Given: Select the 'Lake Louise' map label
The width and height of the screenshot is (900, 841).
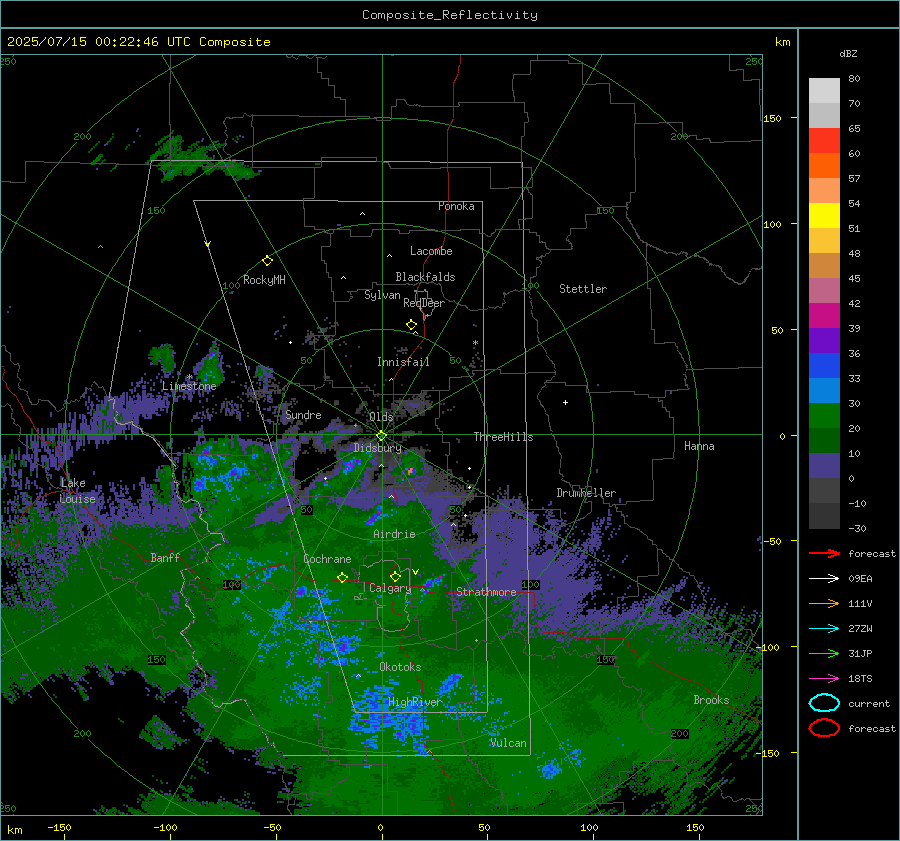Looking at the screenshot, I should [x=77, y=491].
